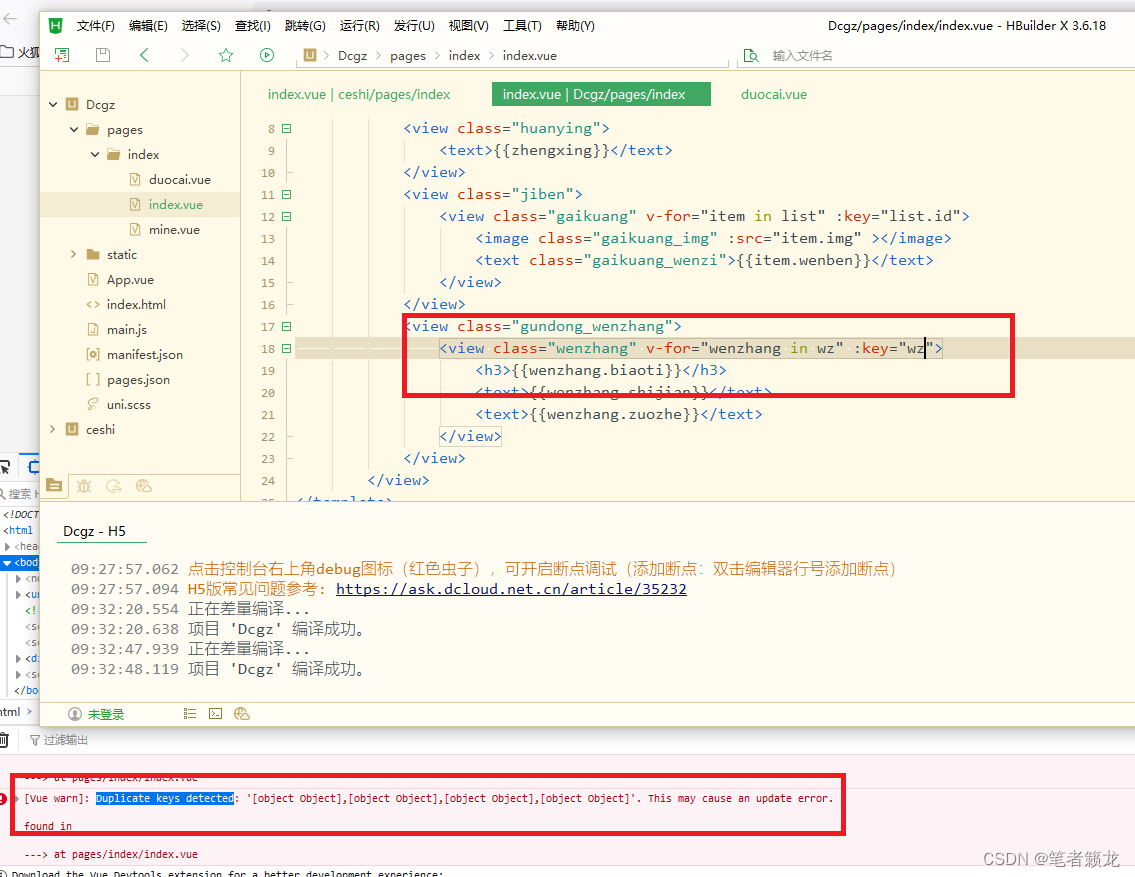This screenshot has width=1135, height=877.
Task: Run the project via the green play icon
Action: (x=266, y=55)
